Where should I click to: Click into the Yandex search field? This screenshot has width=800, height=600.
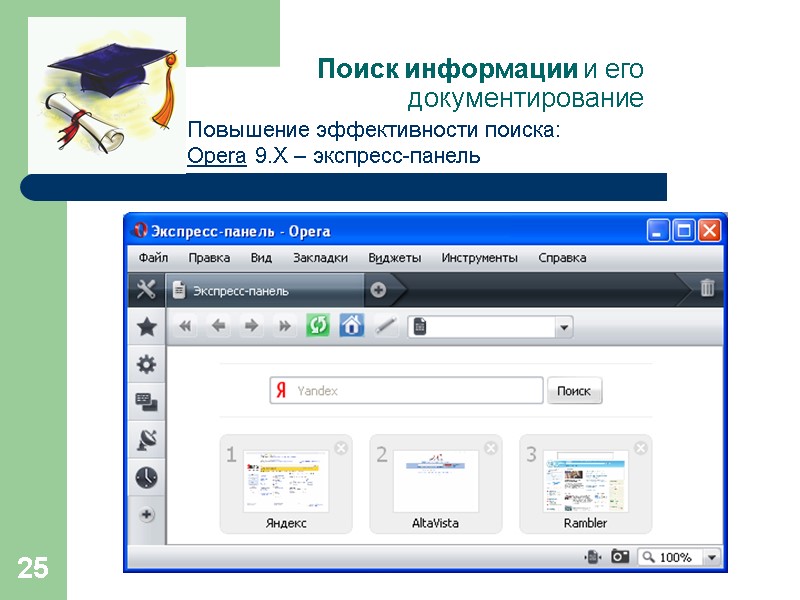tap(406, 391)
